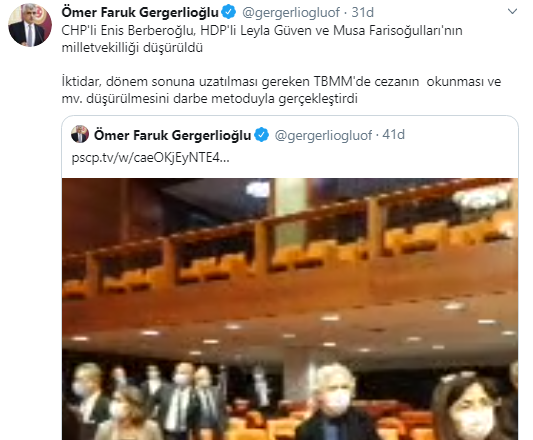Open the quoted tweet via the 41d timestamp

coord(394,135)
